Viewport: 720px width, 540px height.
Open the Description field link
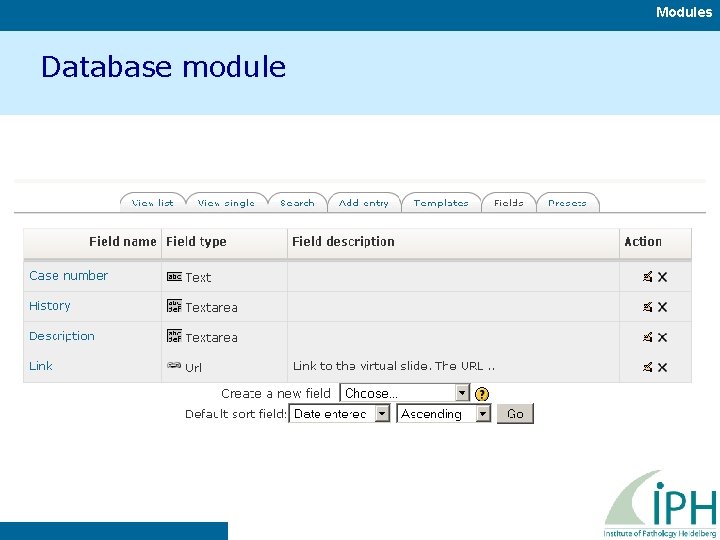(62, 336)
